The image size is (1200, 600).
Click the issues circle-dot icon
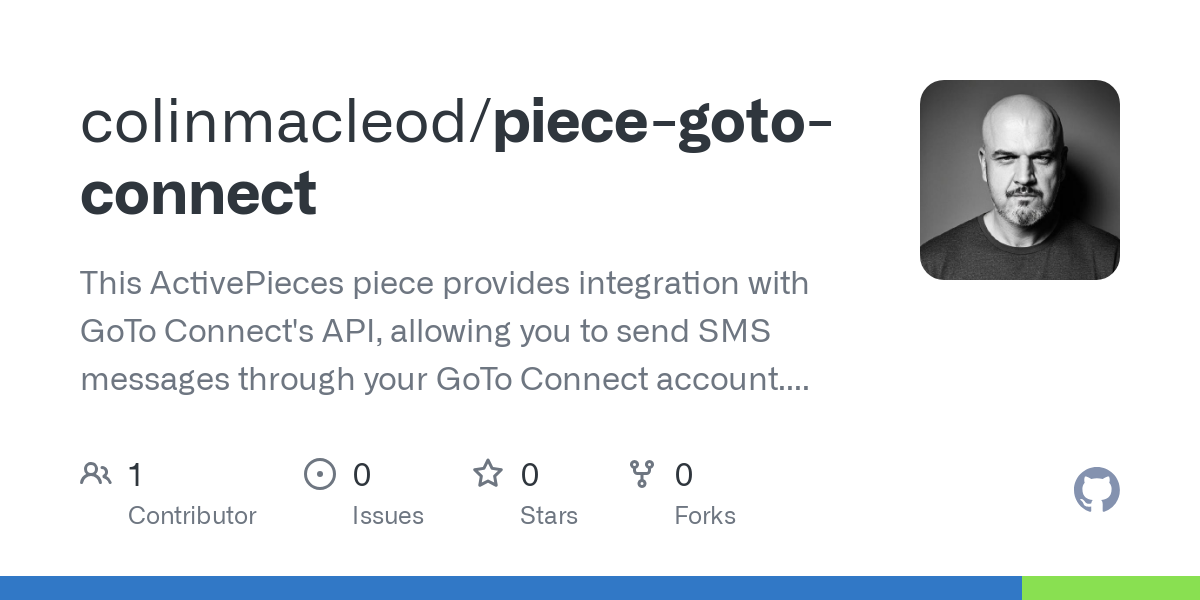tap(320, 474)
